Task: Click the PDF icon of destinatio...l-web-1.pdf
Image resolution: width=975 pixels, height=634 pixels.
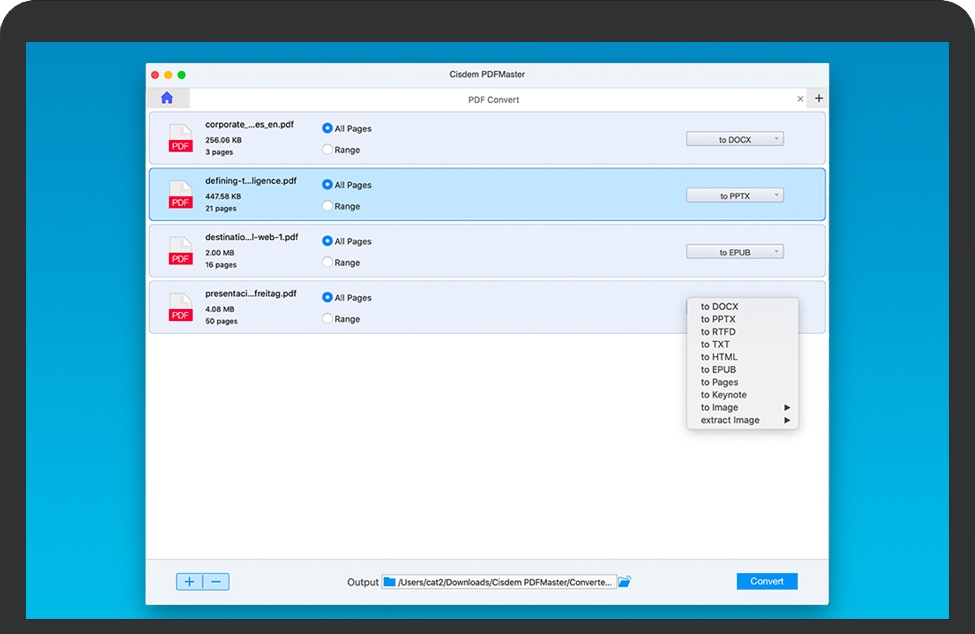Action: tap(180, 252)
